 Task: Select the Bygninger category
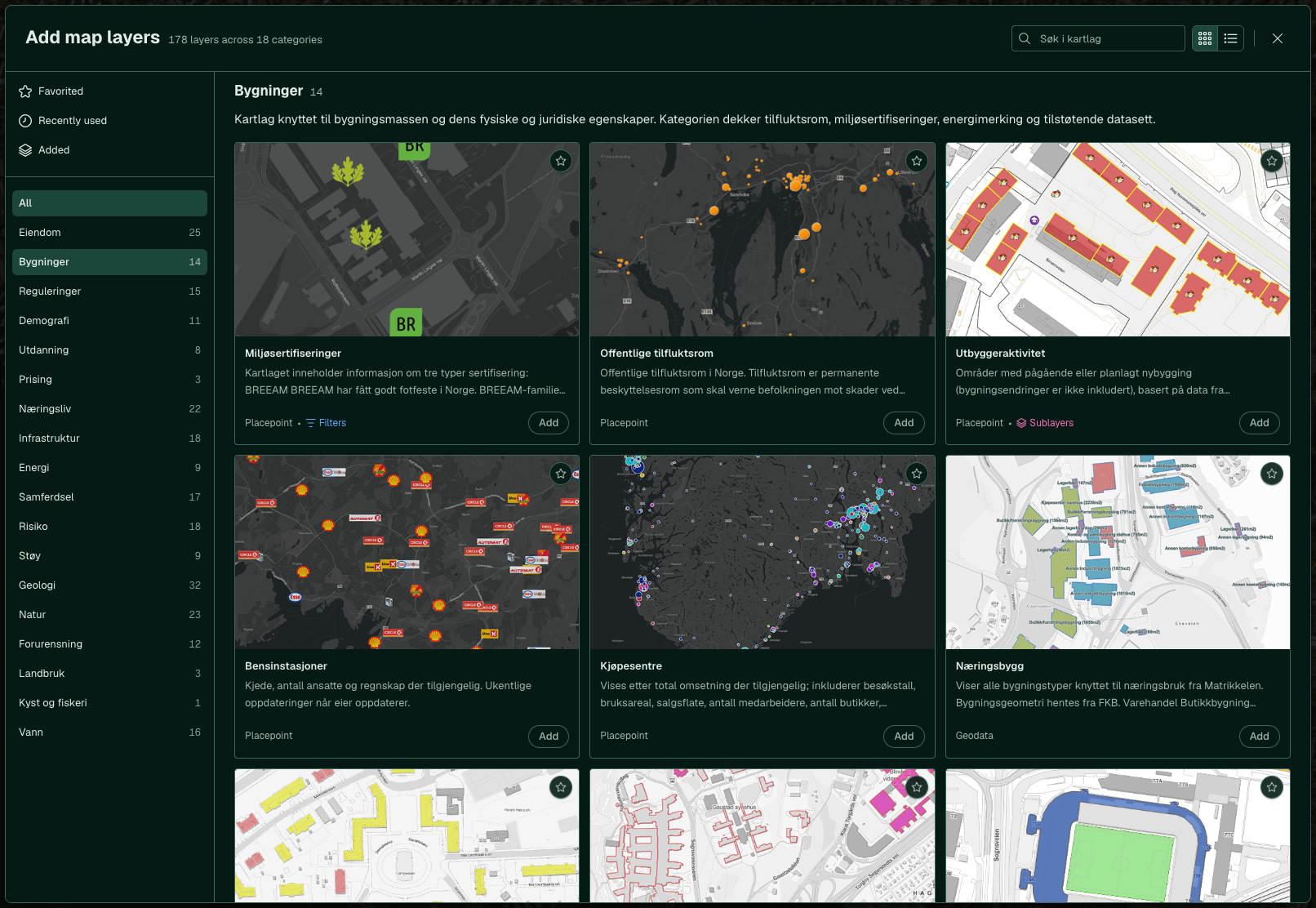tap(109, 262)
